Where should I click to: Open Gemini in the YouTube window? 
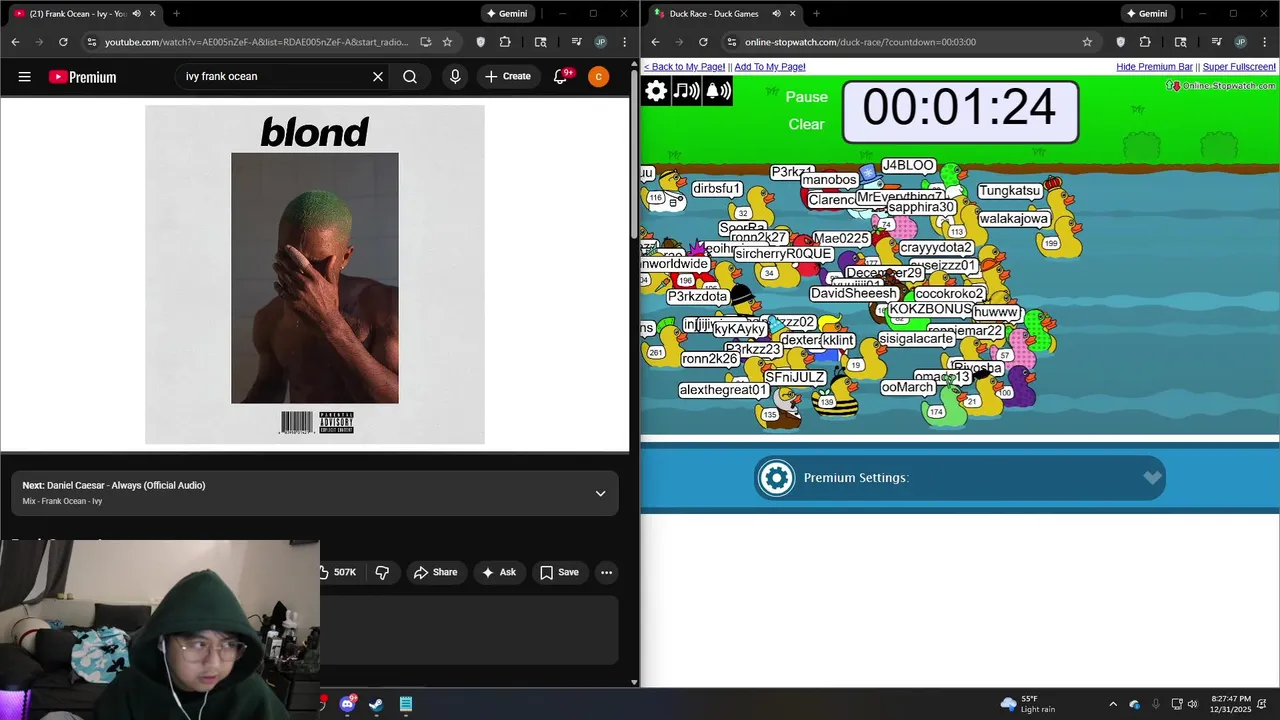pyautogui.click(x=506, y=14)
